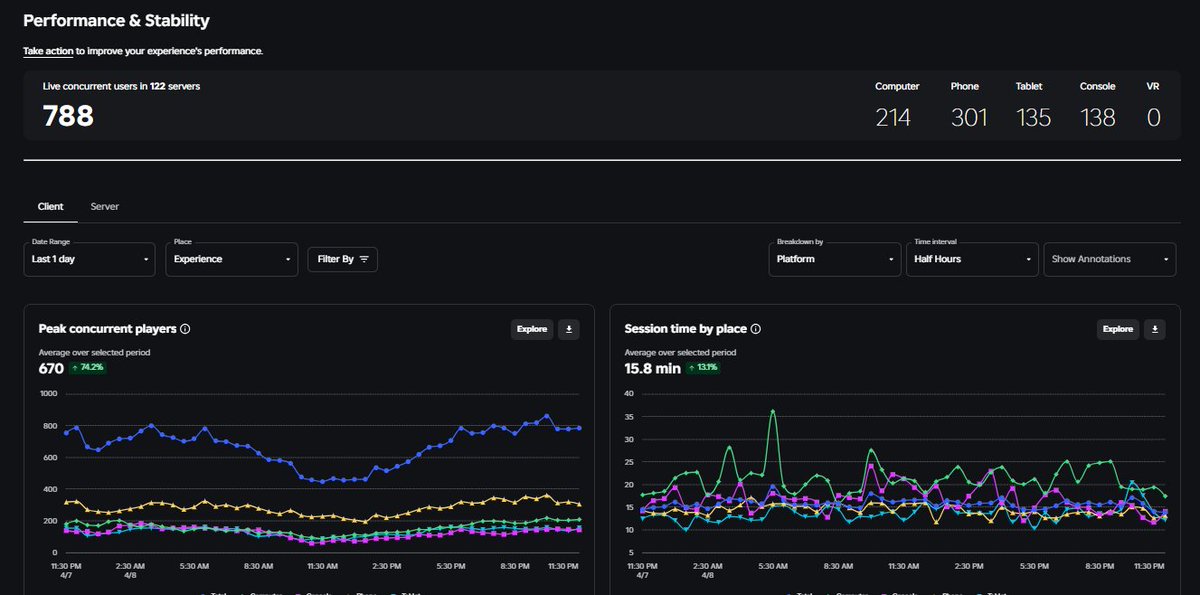Screen dimensions: 1200x595
Task: Expand the Show Annotations dropdown
Action: coord(1109,258)
